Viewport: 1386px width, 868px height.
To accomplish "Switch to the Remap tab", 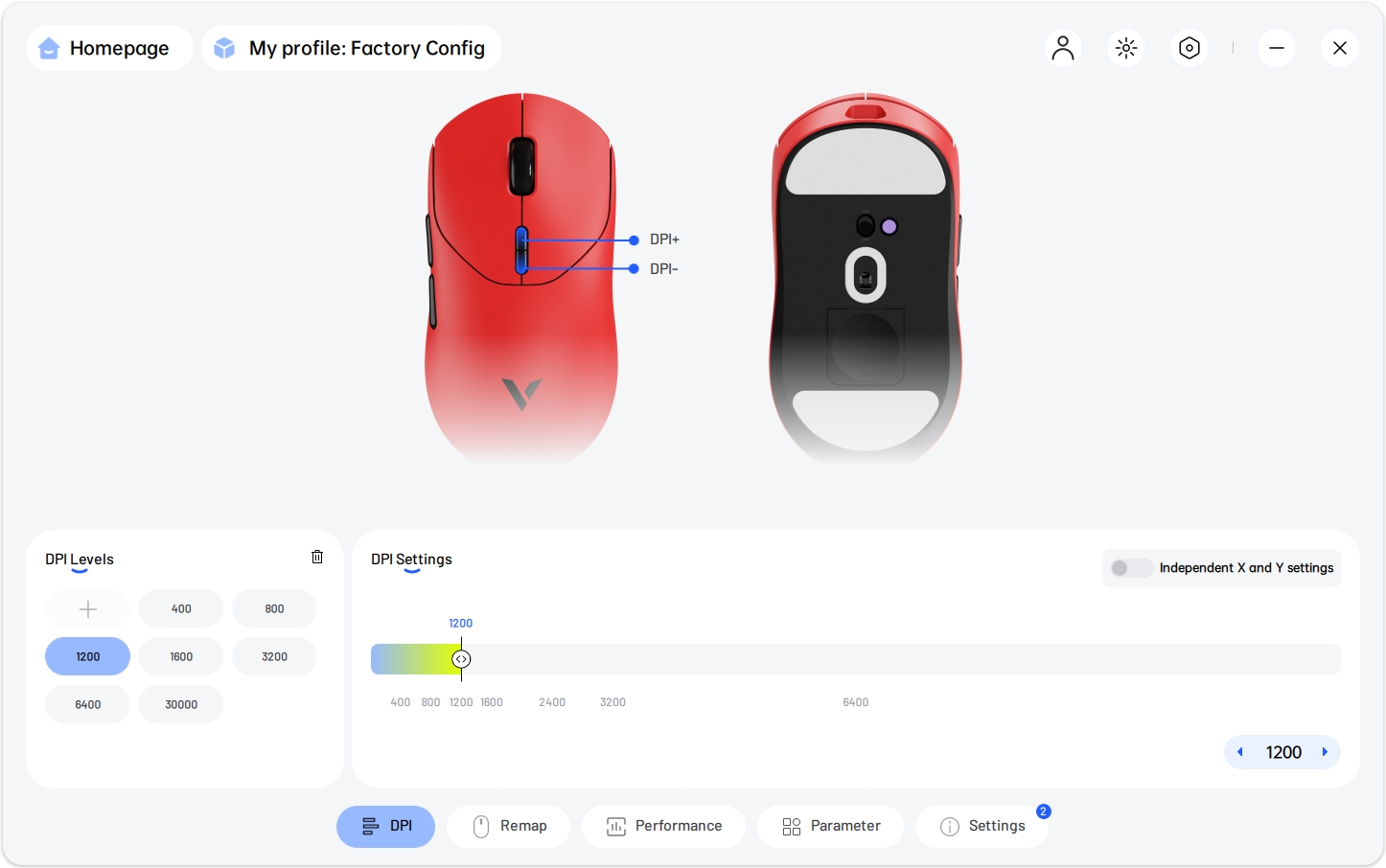I will tap(509, 826).
